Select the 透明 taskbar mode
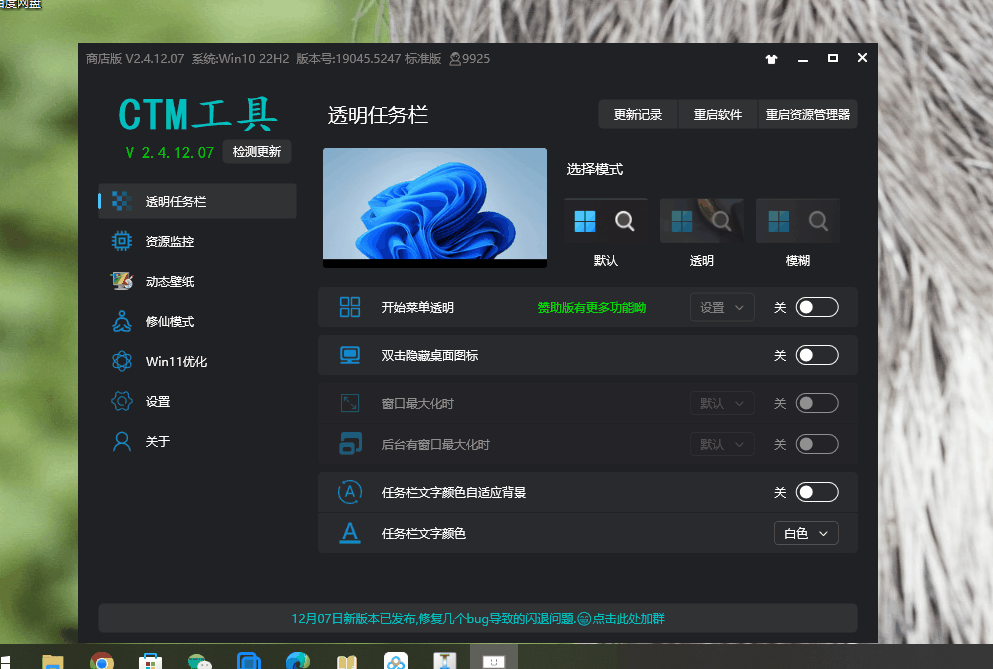 (x=702, y=233)
